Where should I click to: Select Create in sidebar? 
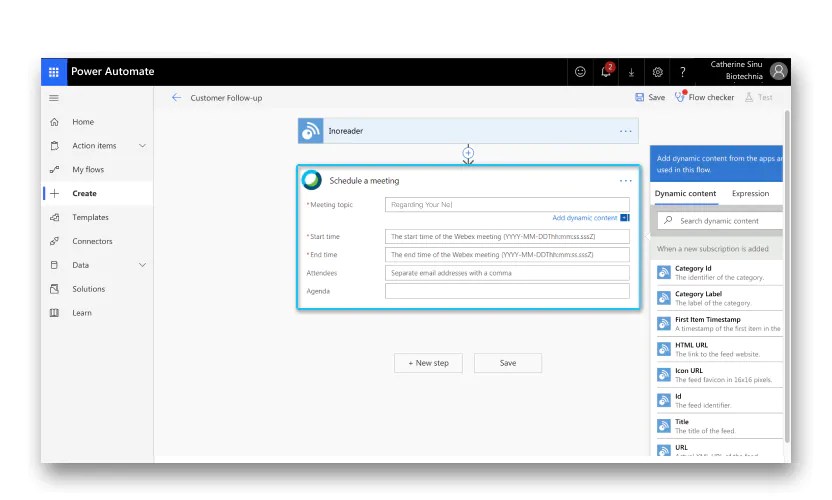84,193
